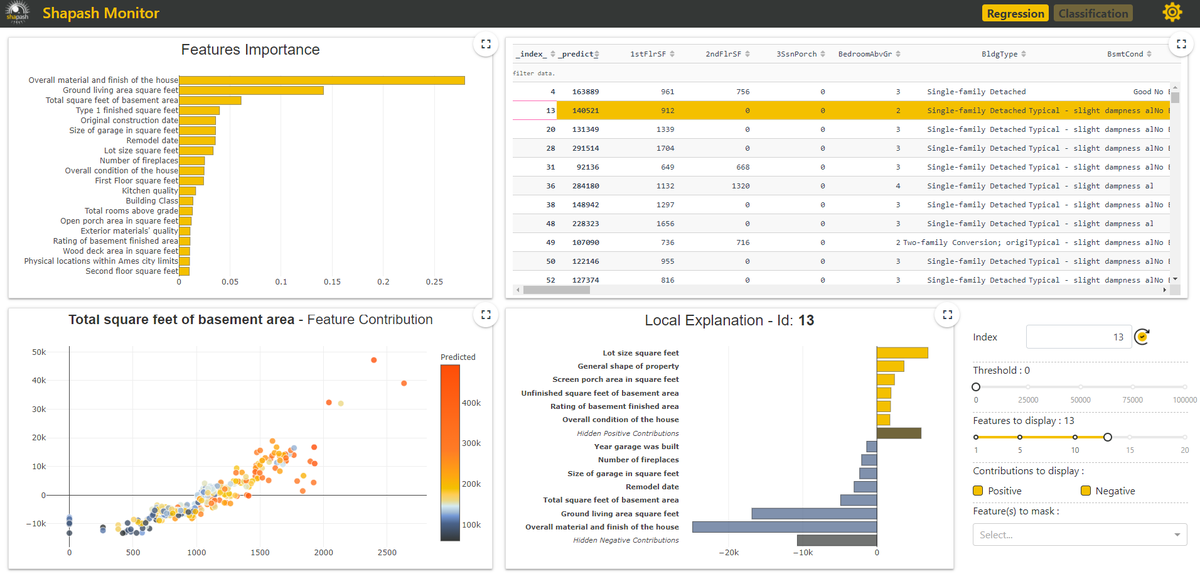Click Total square feet of basement importance bar
The image size is (1200, 581).
pos(210,100)
